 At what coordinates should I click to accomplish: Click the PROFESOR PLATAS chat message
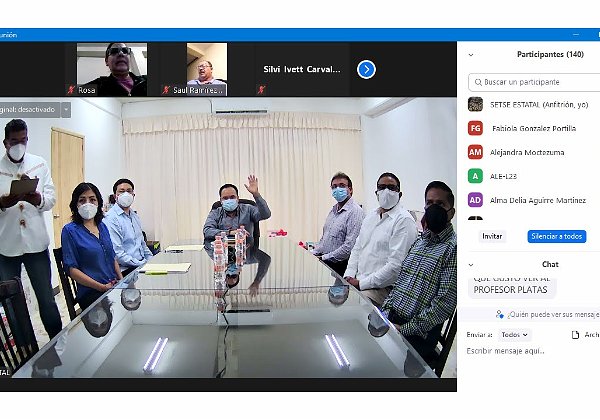(512, 287)
